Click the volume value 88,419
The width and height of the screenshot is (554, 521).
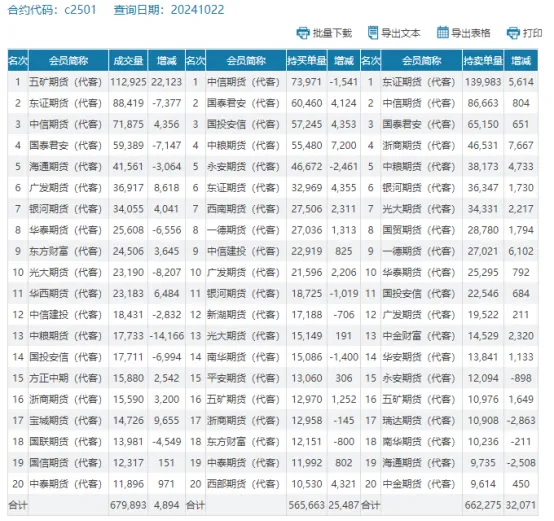tap(128, 103)
